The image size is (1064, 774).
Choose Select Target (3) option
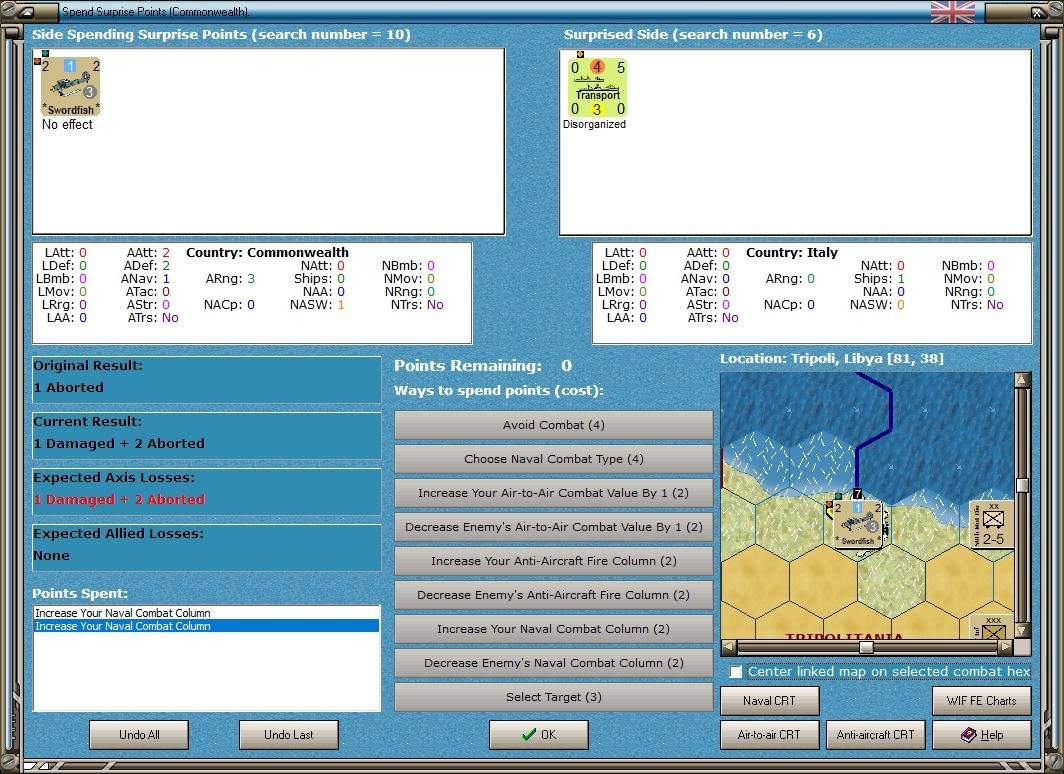[x=553, y=697]
